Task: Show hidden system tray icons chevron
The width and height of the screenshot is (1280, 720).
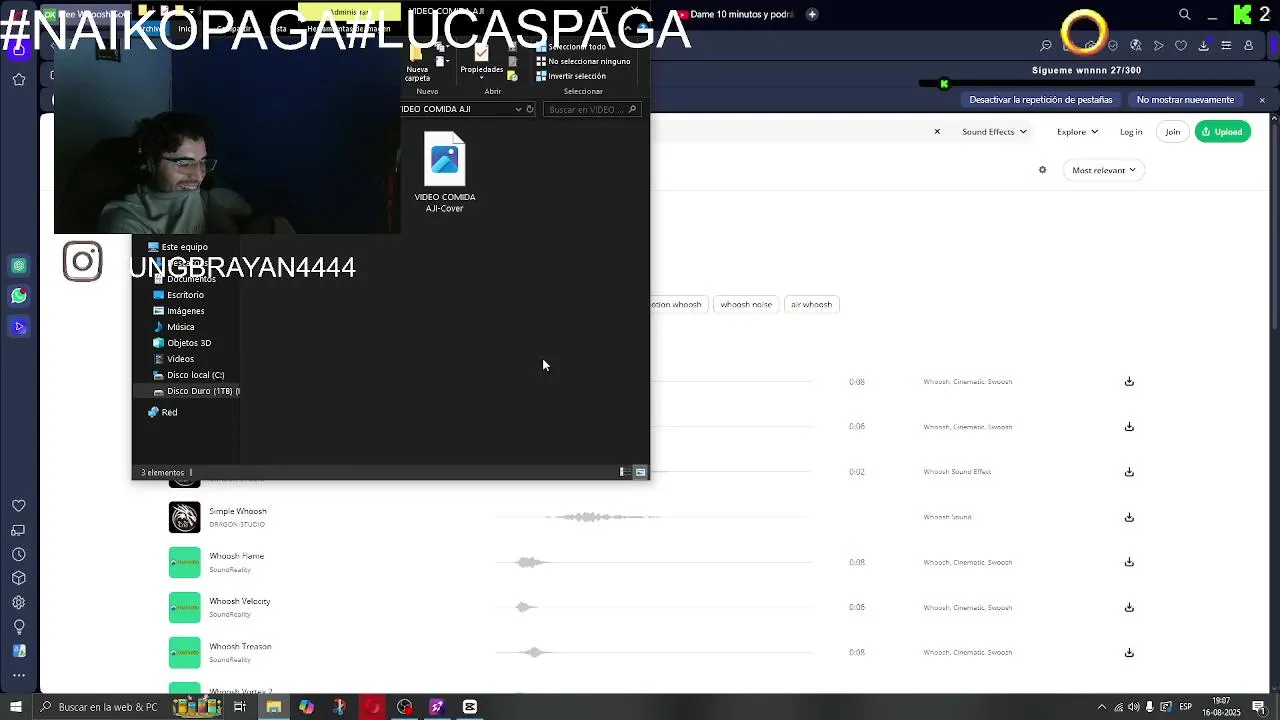Action: (x=1102, y=707)
